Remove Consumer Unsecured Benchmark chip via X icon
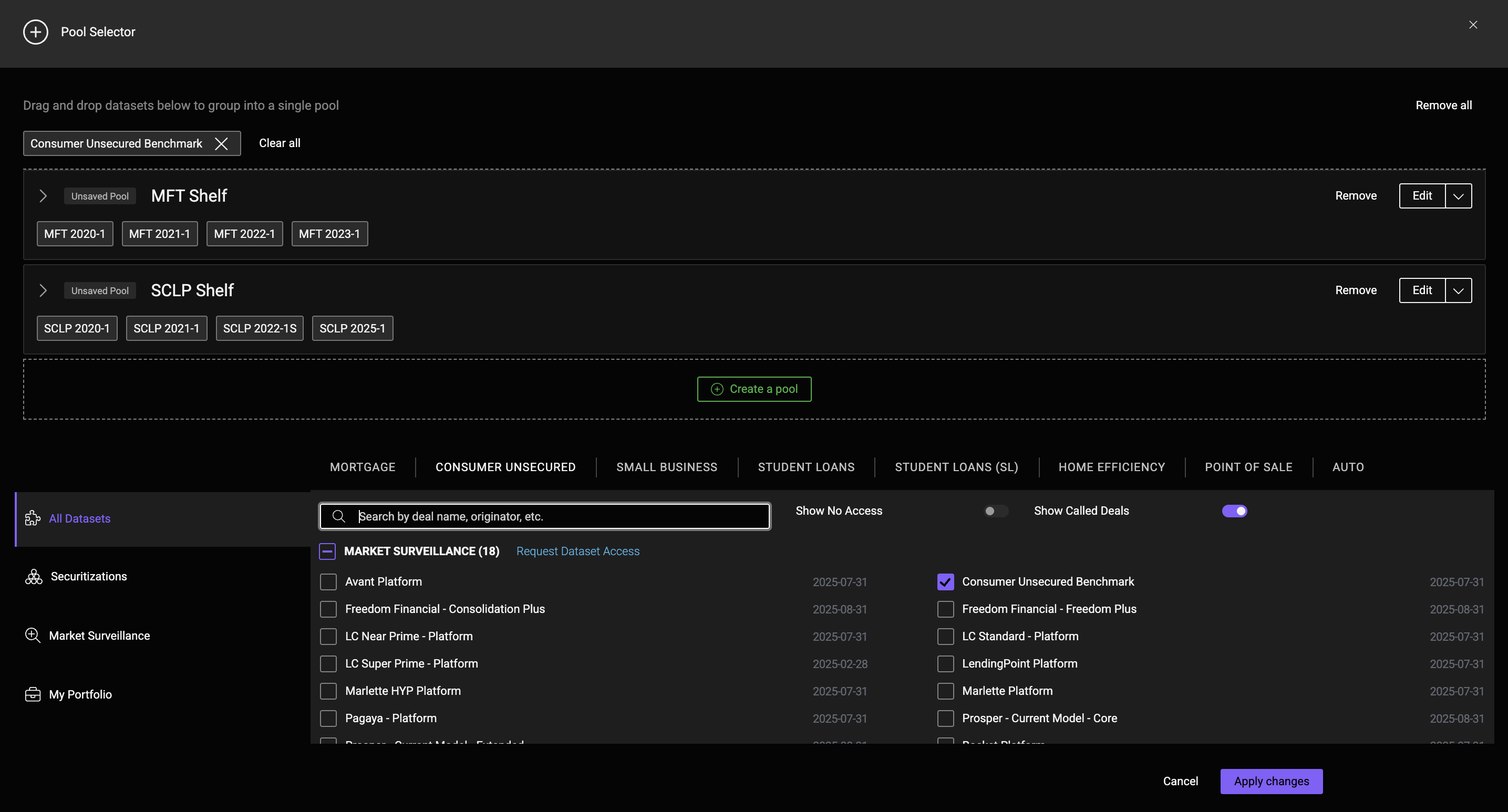 (x=221, y=144)
